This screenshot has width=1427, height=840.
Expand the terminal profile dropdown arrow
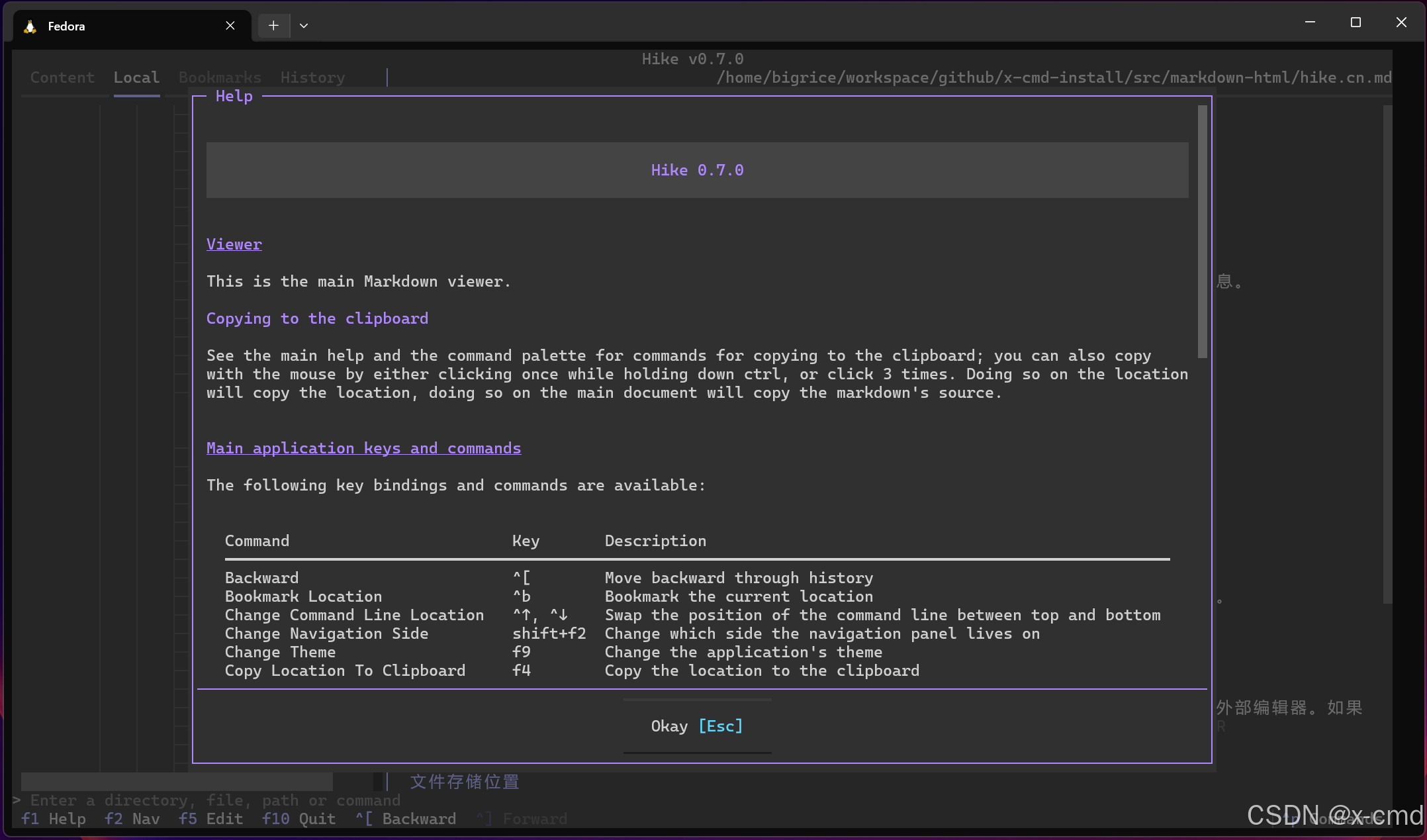(304, 26)
